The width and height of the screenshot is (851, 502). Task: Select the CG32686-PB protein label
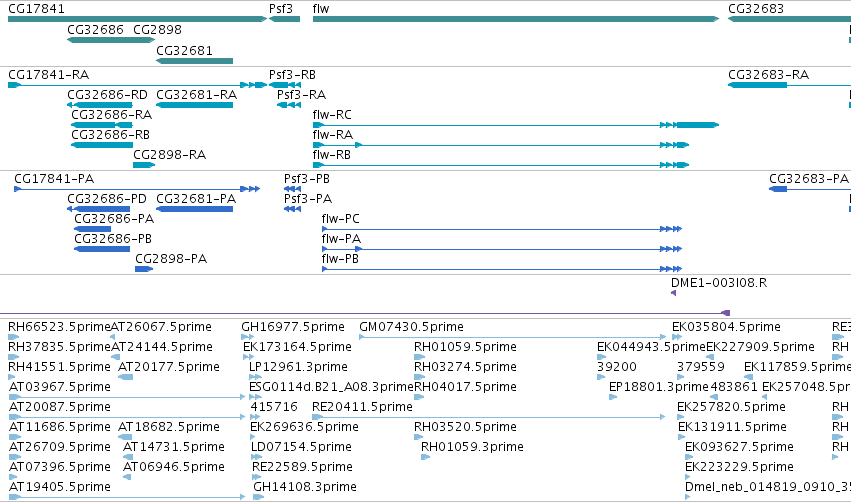(x=113, y=239)
